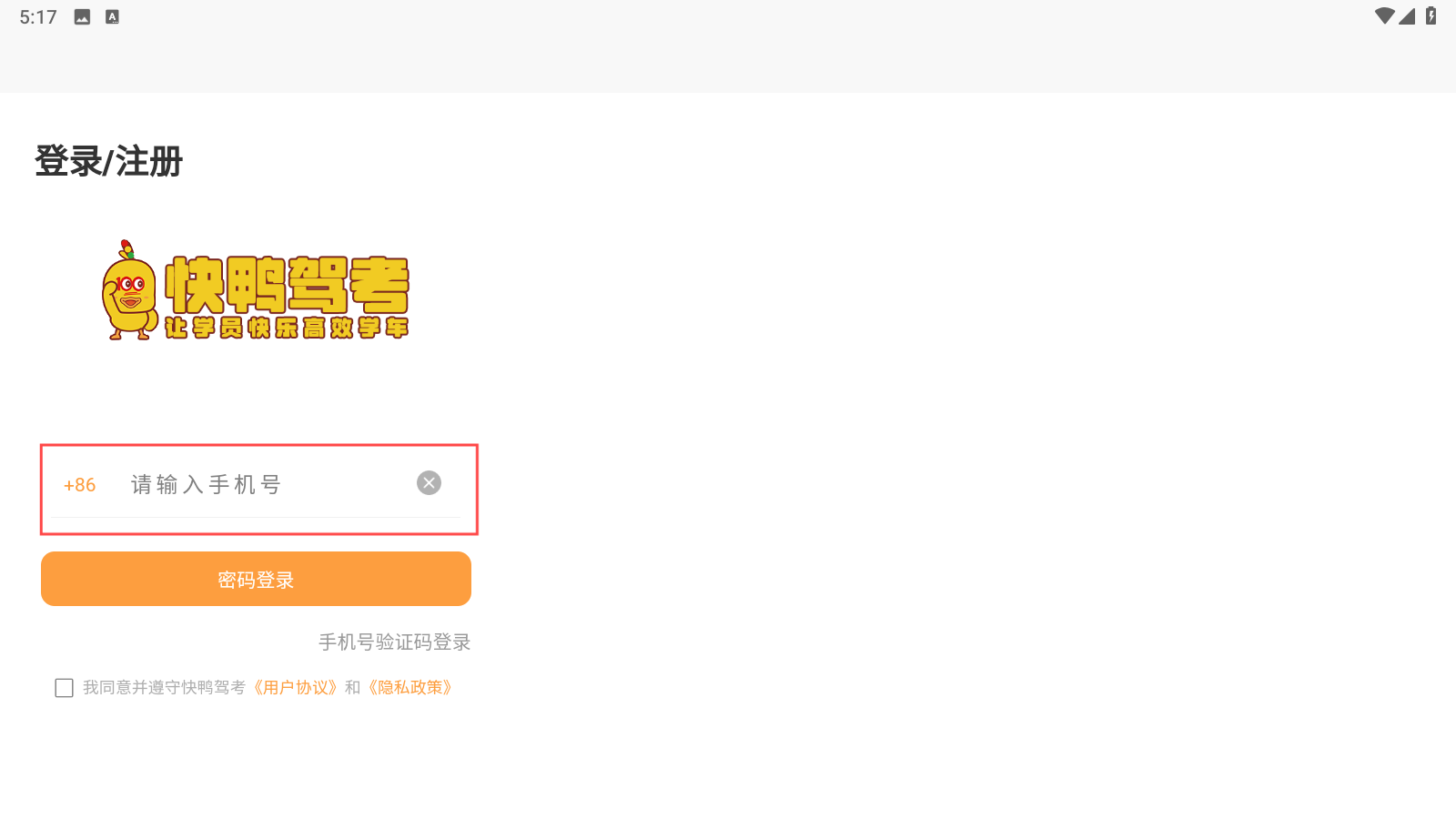
Task: Switch to 手机号验证码登录
Action: [394, 642]
